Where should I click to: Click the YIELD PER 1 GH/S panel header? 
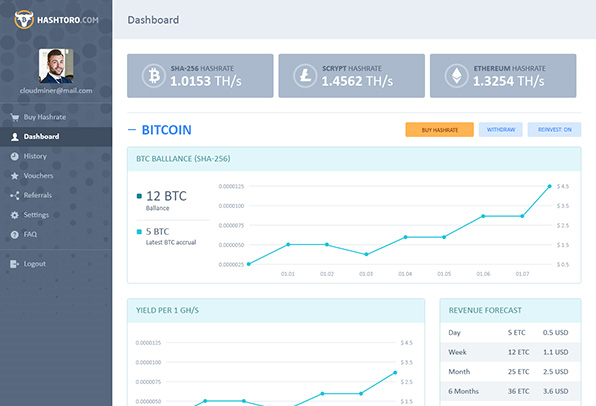click(x=276, y=311)
